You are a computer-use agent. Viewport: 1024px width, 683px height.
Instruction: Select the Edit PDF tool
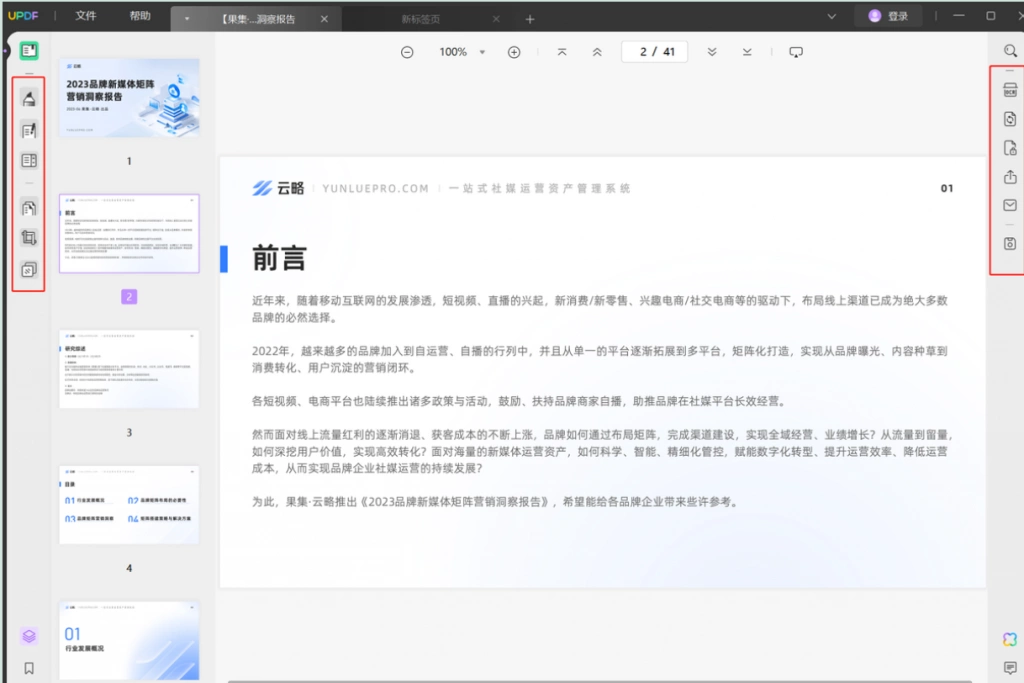(x=29, y=131)
